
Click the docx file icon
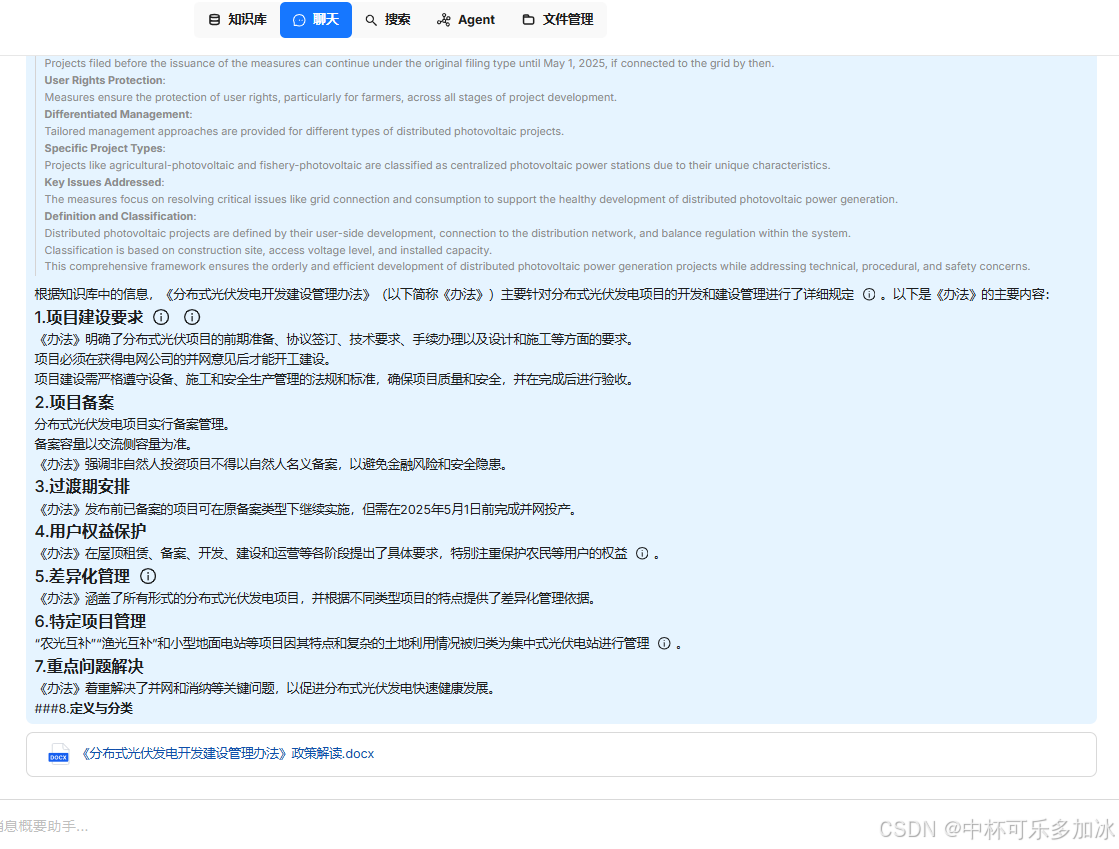coord(59,754)
